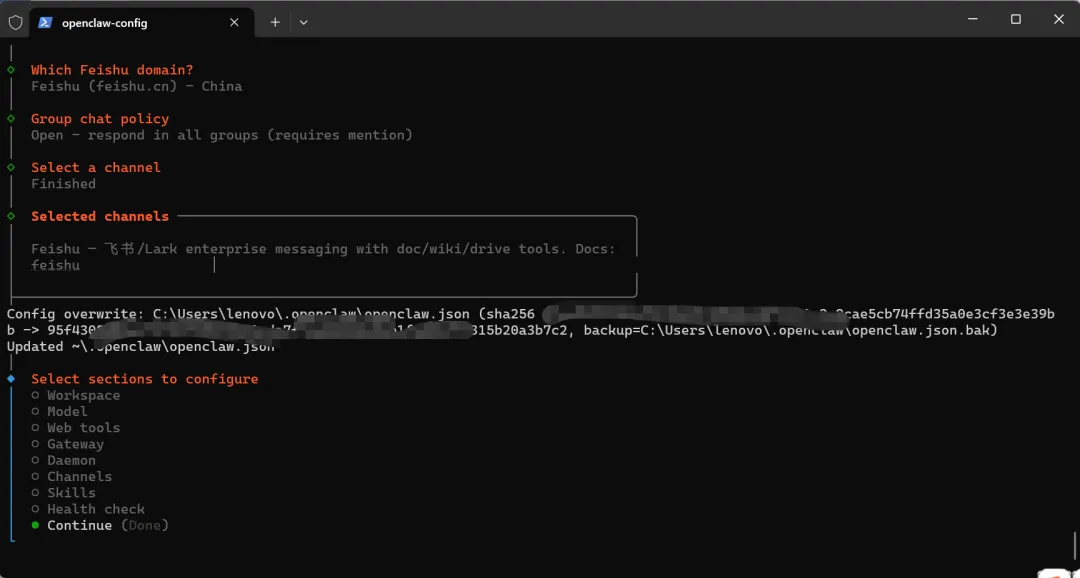Click the 'Select sections to configure' prompt
The width and height of the screenshot is (1080, 578).
point(145,379)
